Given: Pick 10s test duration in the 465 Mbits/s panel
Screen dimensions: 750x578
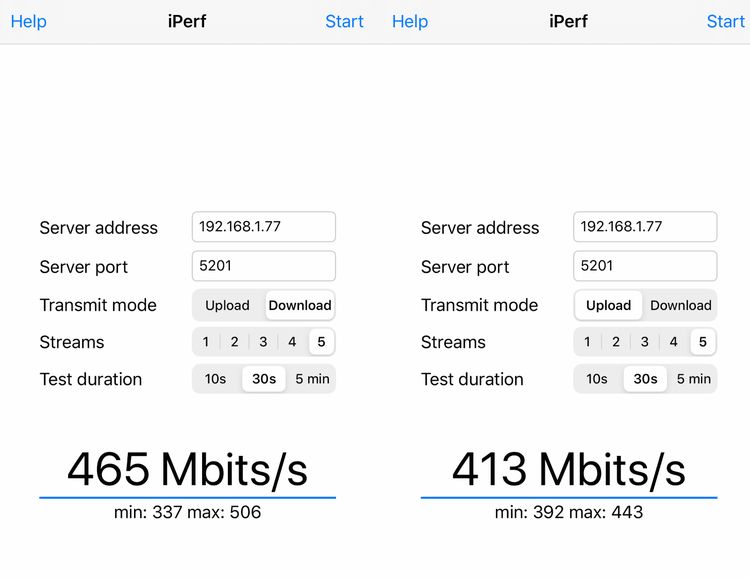Looking at the screenshot, I should click(x=216, y=379).
